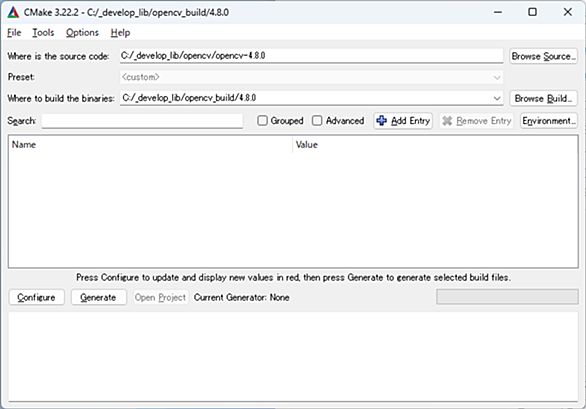Maximize the CMake window
The image size is (586, 409).
pyautogui.click(x=532, y=12)
